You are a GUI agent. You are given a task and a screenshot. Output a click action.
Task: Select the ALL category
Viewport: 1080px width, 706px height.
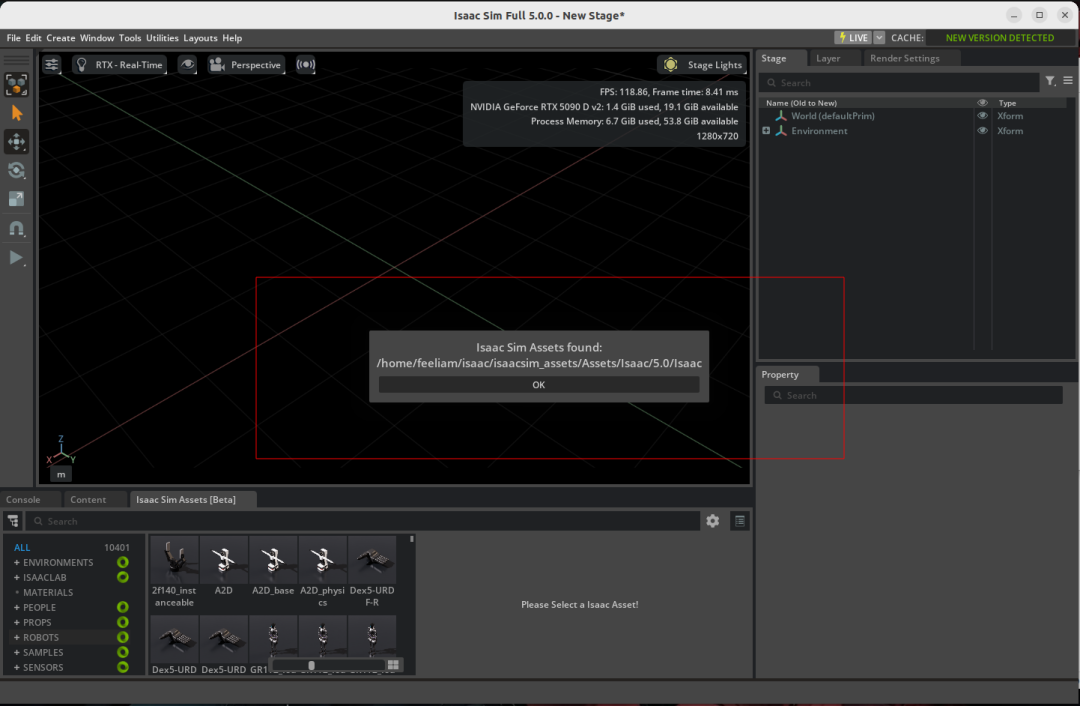(21, 548)
